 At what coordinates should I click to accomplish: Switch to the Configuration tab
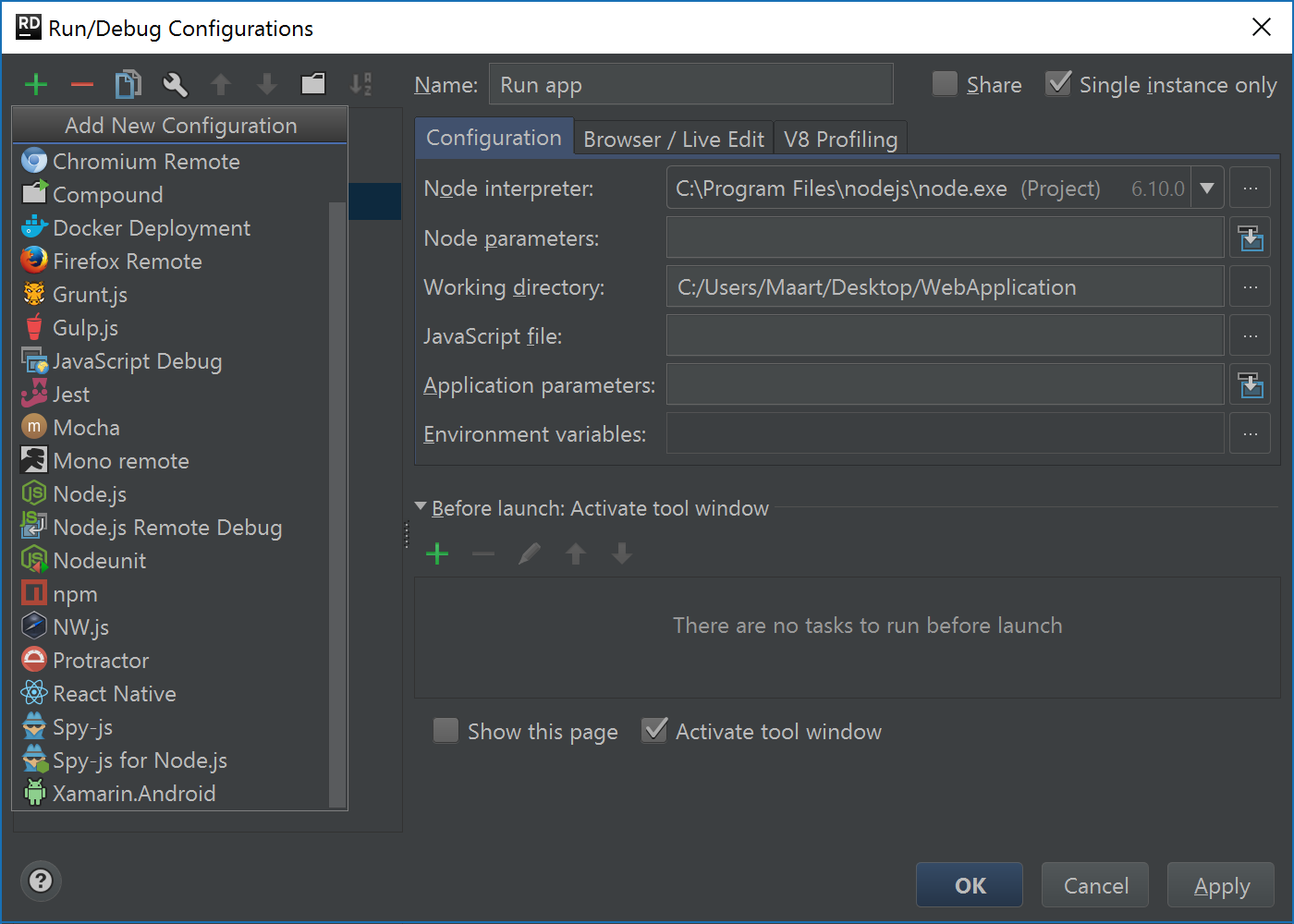point(494,138)
